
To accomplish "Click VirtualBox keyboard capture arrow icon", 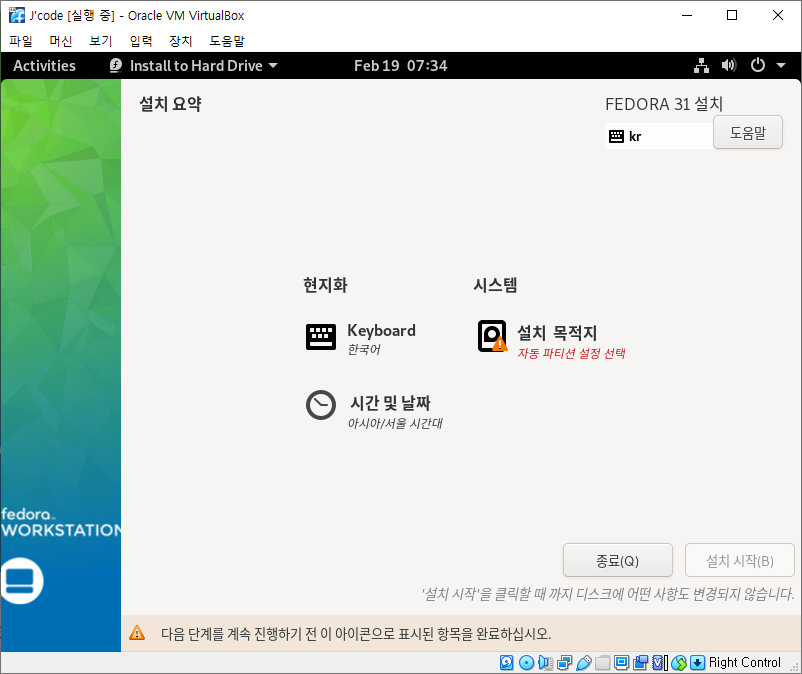I will 698,663.
